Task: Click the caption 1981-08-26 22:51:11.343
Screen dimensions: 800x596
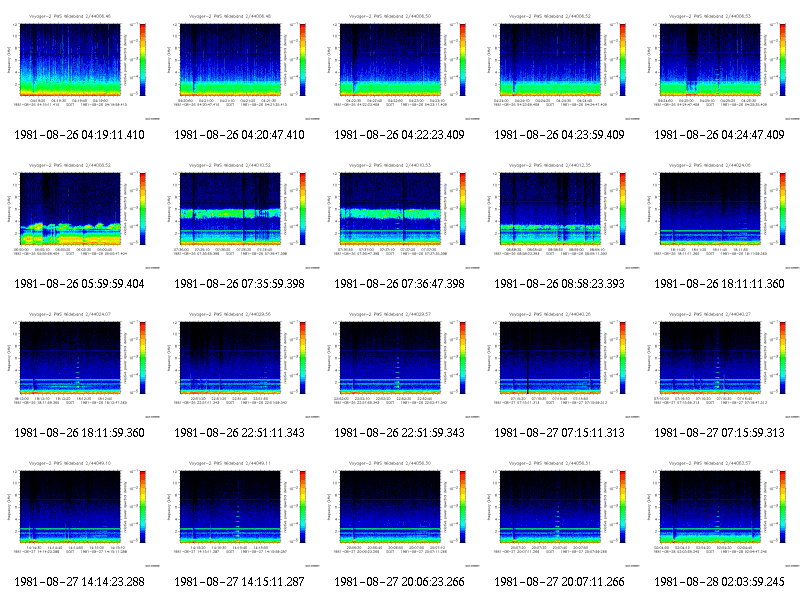Action: point(239,433)
